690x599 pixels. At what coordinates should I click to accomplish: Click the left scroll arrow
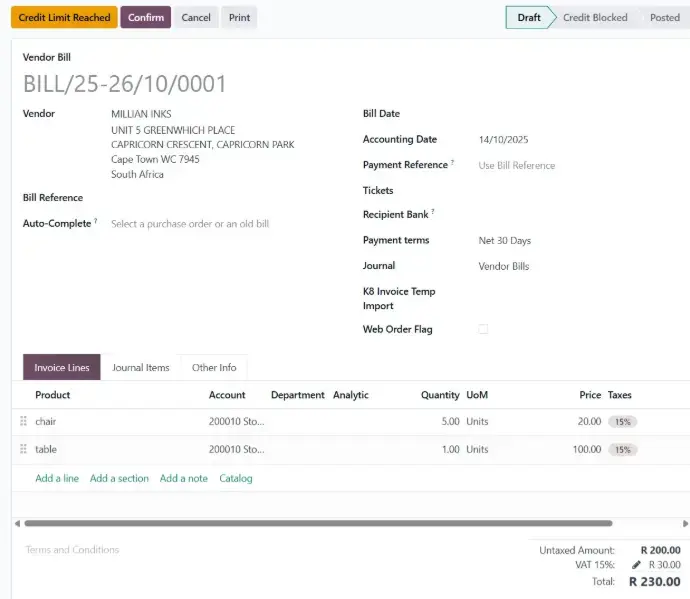coord(16,523)
